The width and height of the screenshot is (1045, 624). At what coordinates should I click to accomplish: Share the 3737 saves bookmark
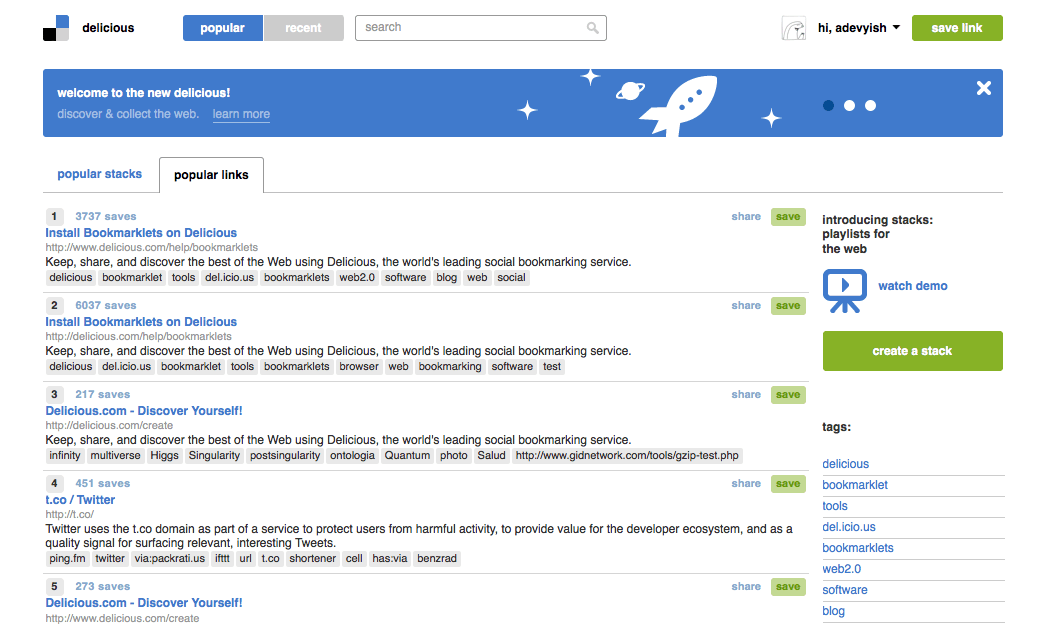(x=746, y=217)
